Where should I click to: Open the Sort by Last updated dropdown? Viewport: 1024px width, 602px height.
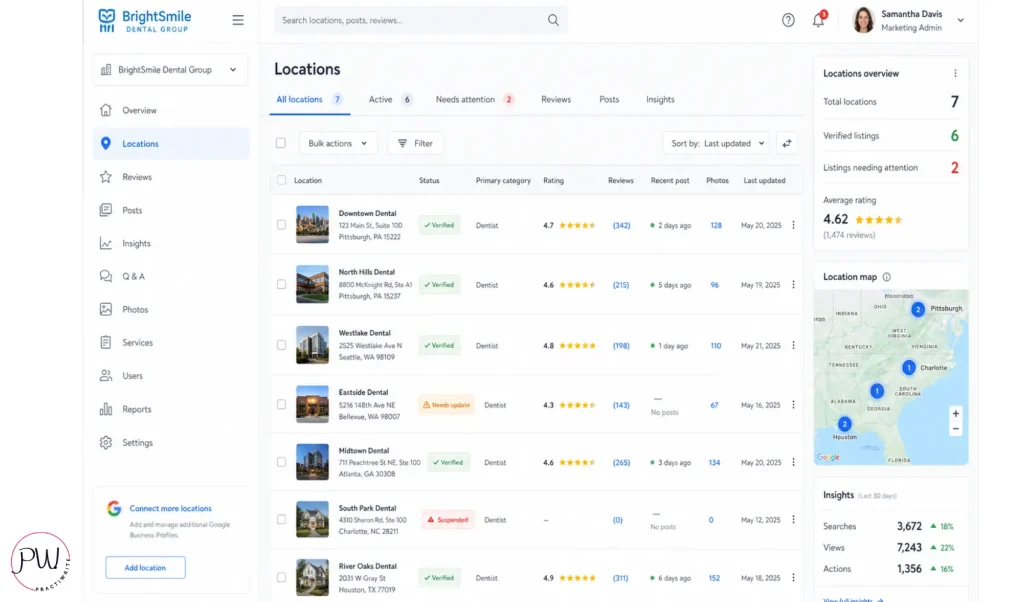click(716, 143)
